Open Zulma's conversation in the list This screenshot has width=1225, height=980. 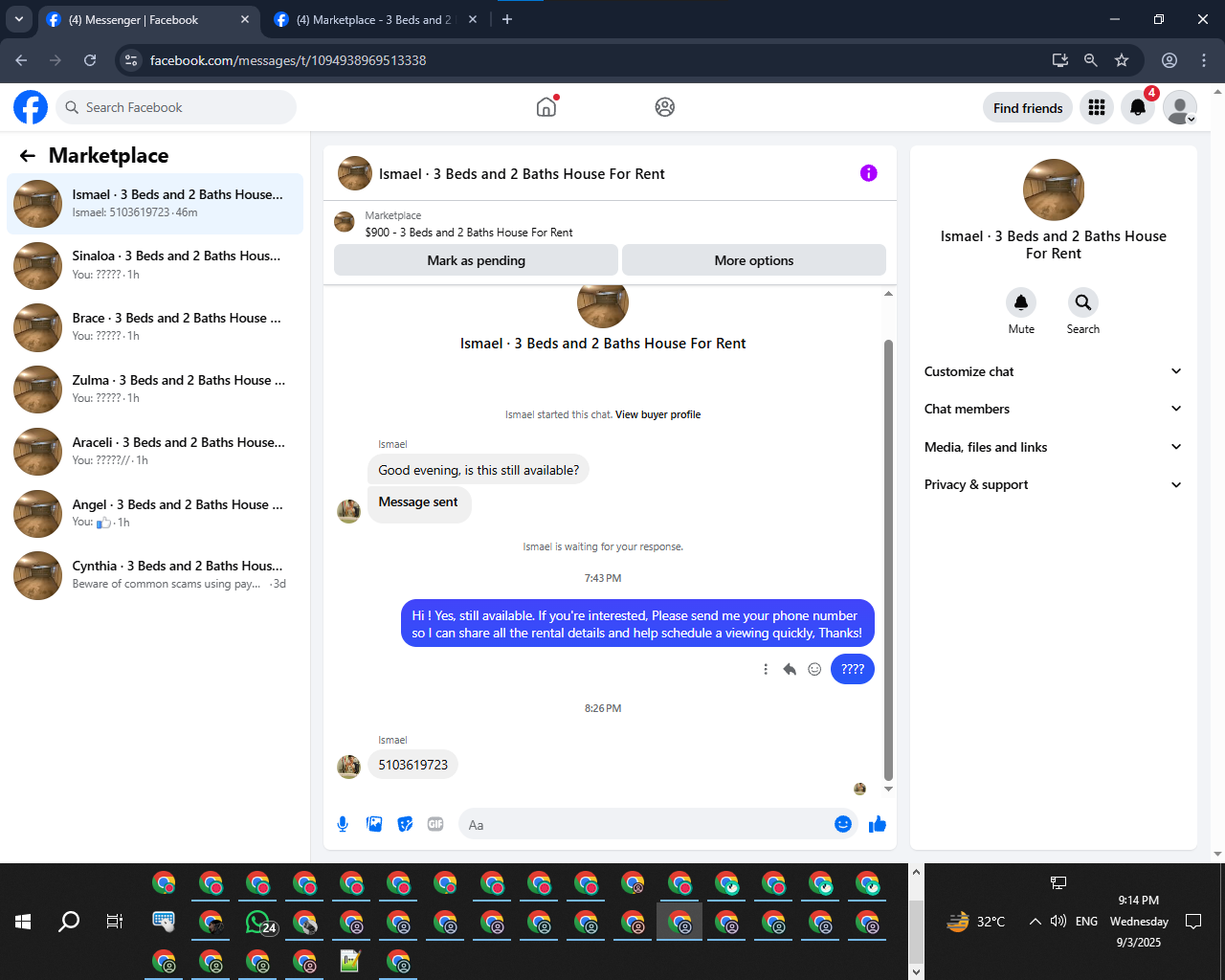click(155, 390)
